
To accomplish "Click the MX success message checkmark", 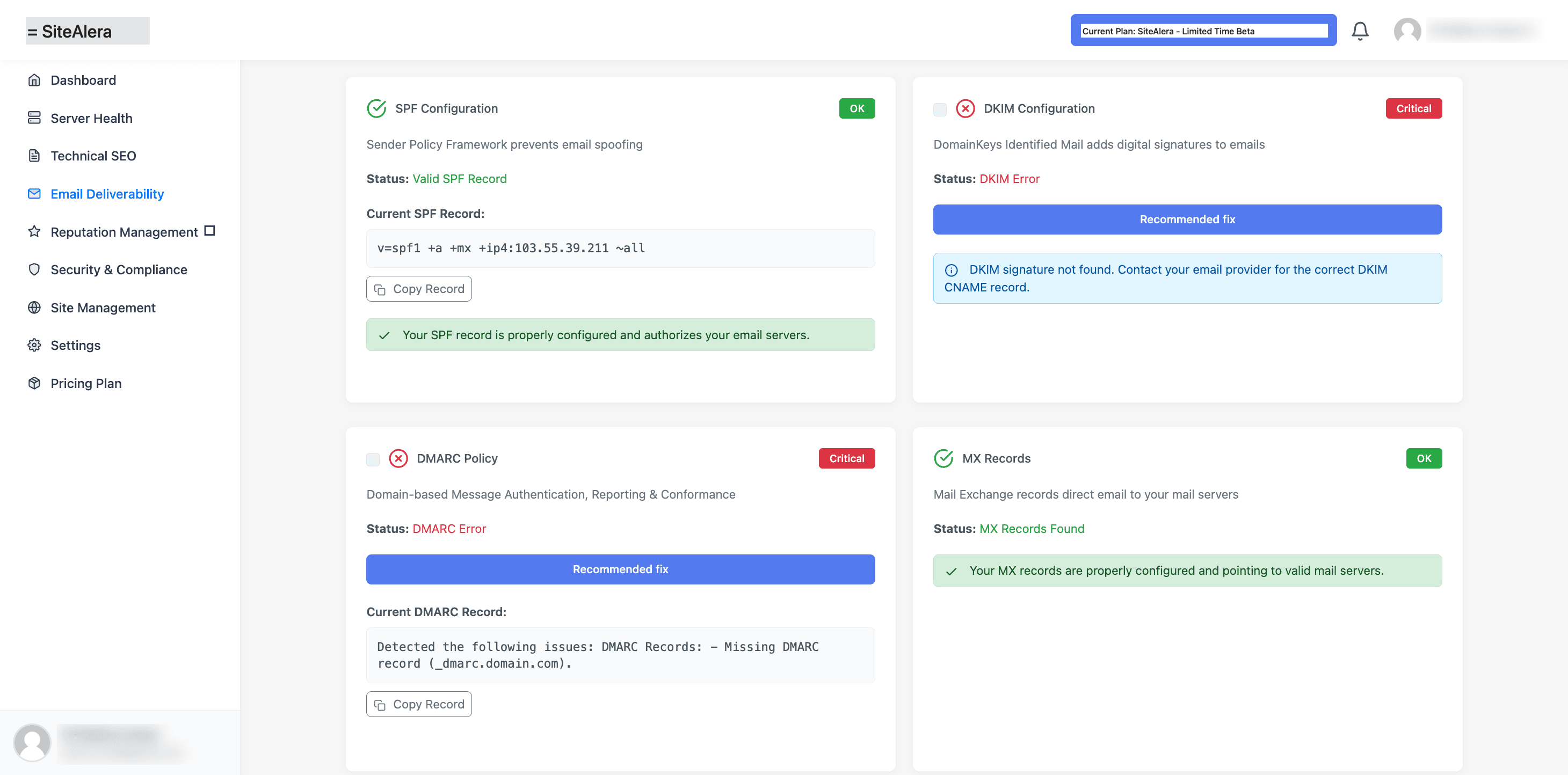I will coord(952,571).
